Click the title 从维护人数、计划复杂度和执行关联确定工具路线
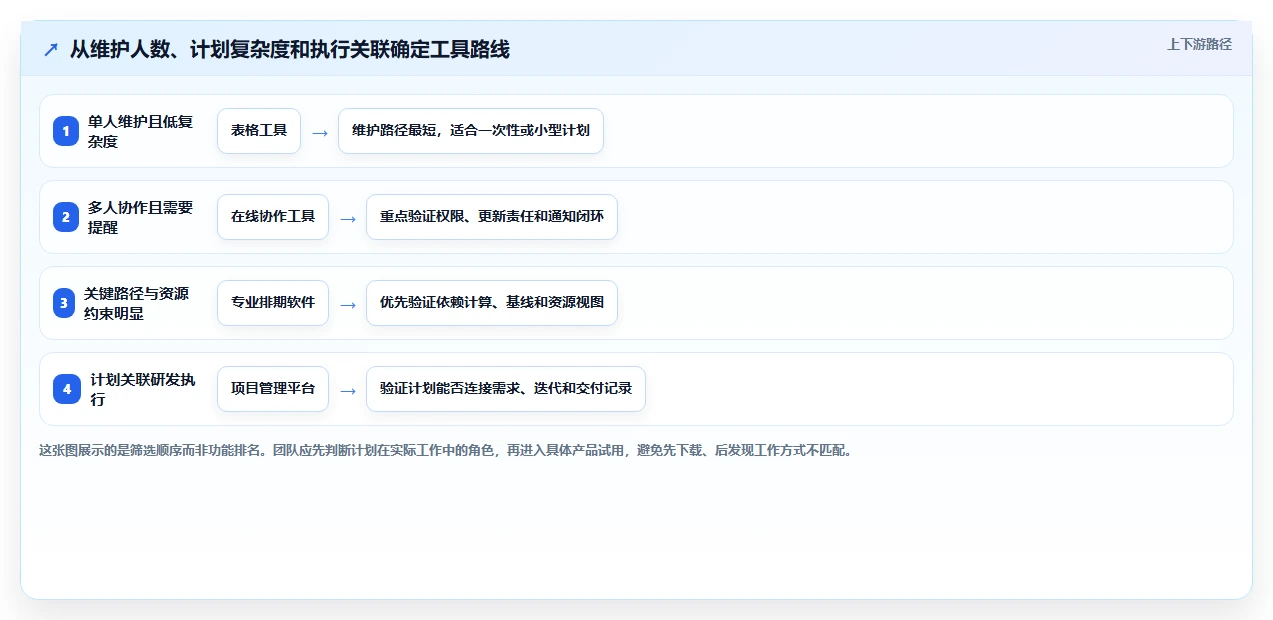The height and width of the screenshot is (620, 1273). (x=289, y=49)
